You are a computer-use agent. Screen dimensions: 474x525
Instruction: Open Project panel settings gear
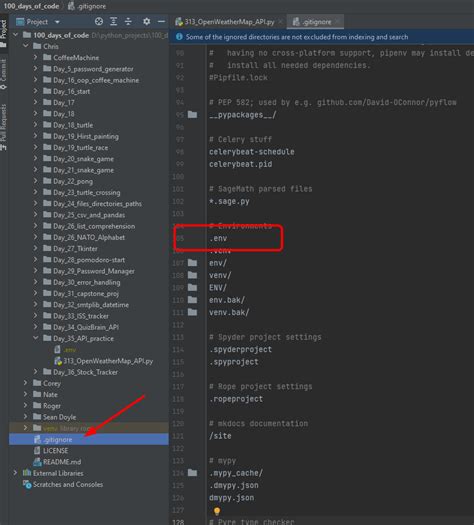(146, 22)
